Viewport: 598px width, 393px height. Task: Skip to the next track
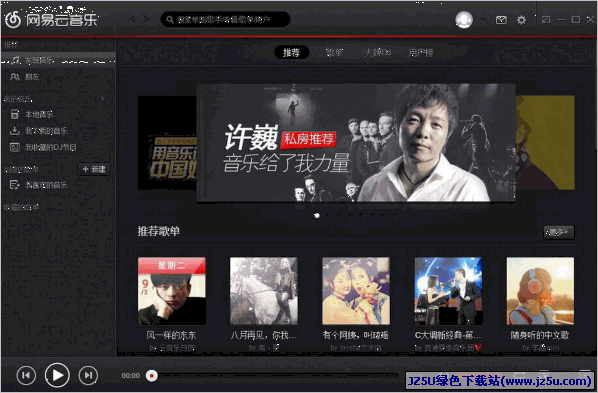[x=88, y=376]
